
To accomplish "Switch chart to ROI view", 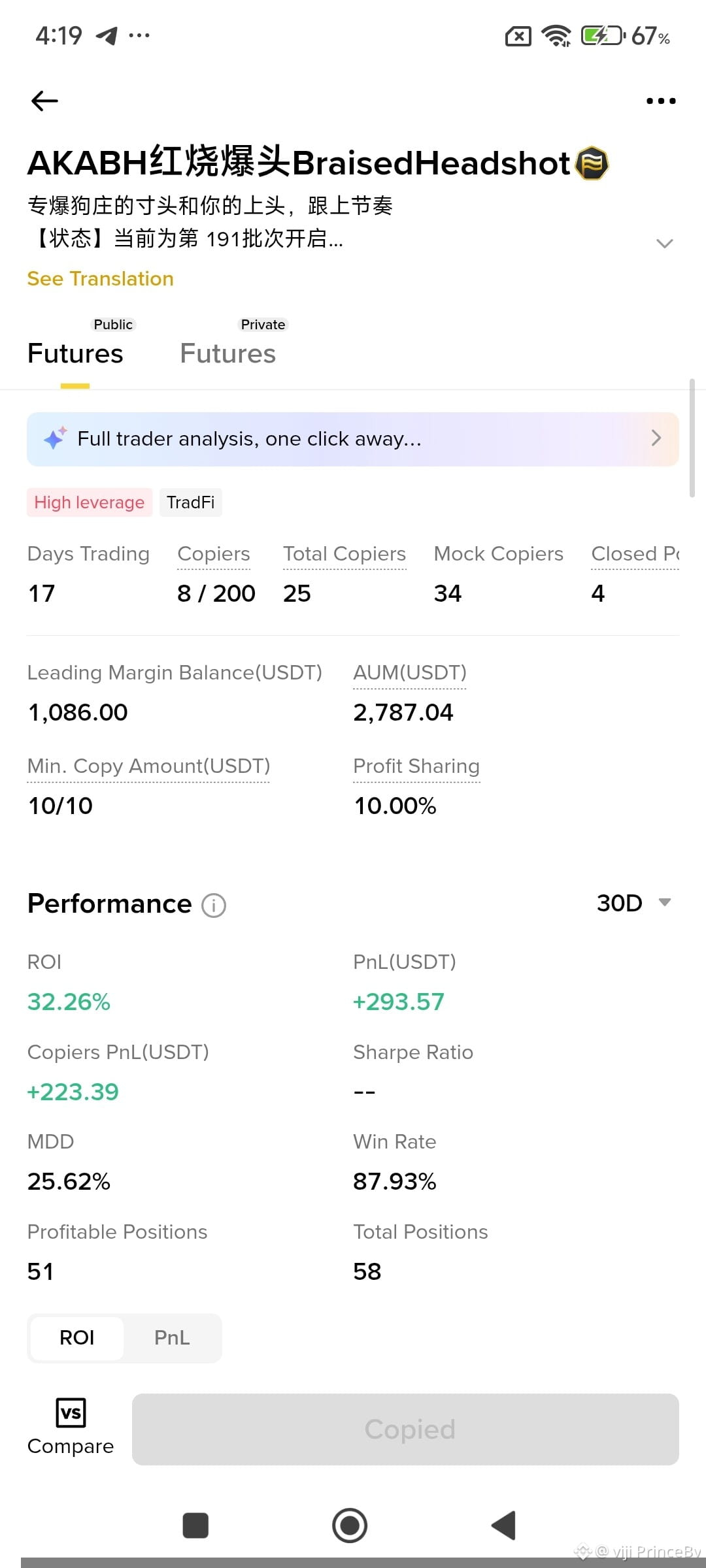I will [x=77, y=1338].
